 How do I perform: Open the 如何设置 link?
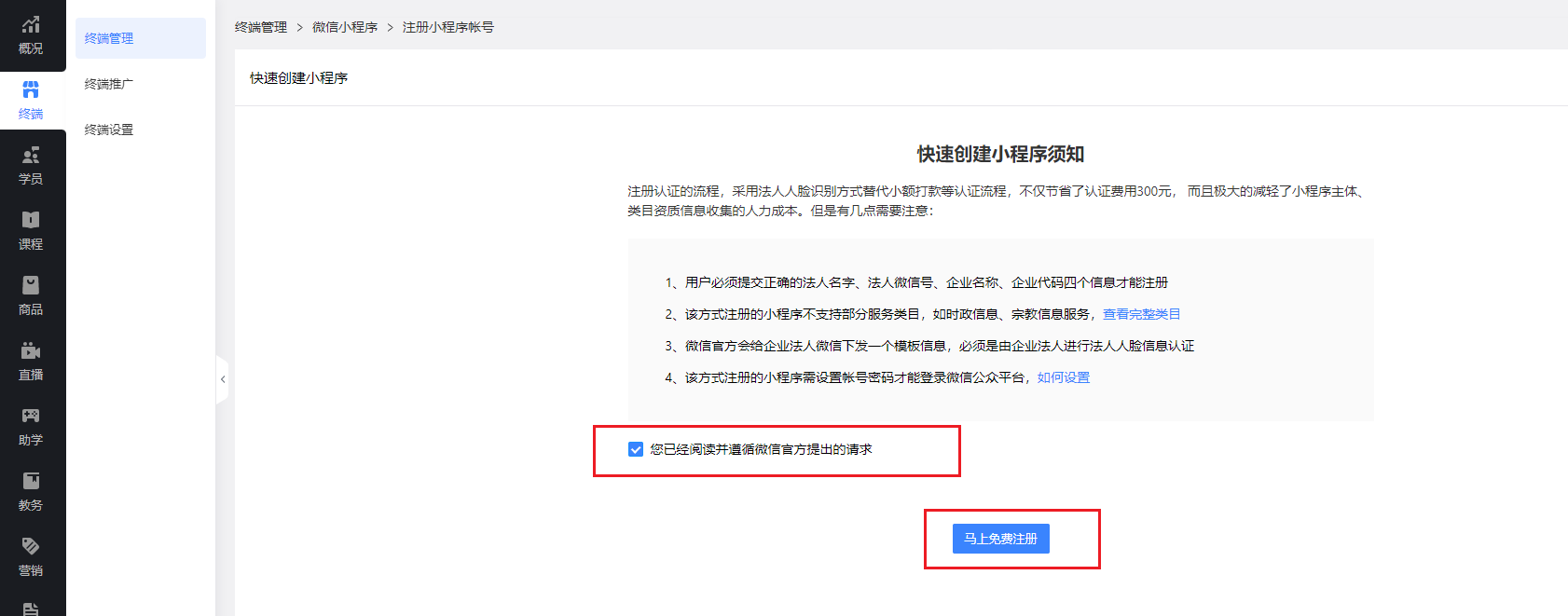click(1064, 377)
